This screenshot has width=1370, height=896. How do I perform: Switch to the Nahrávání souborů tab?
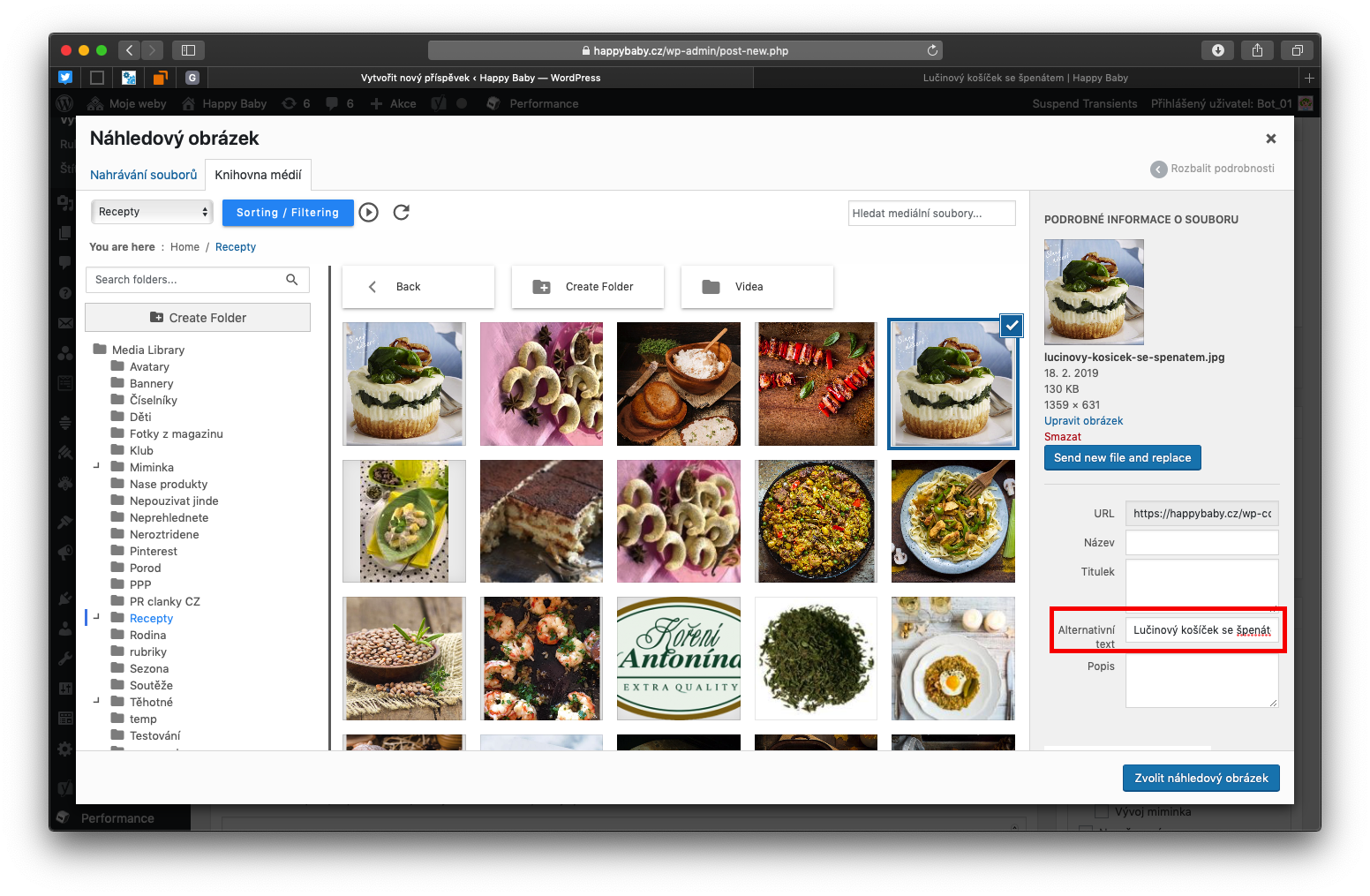(143, 175)
